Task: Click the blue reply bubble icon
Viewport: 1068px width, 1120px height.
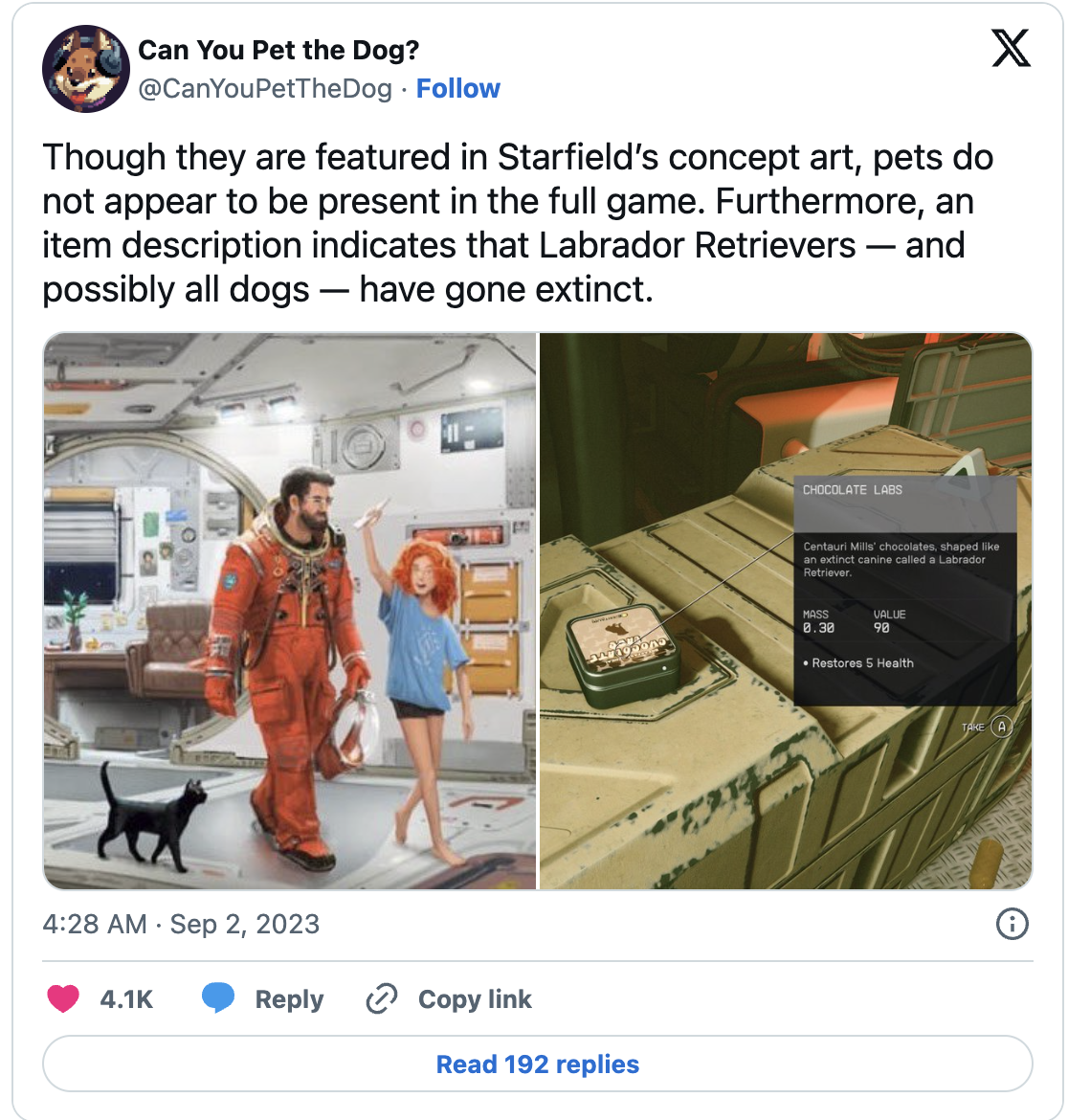Action: [x=218, y=997]
